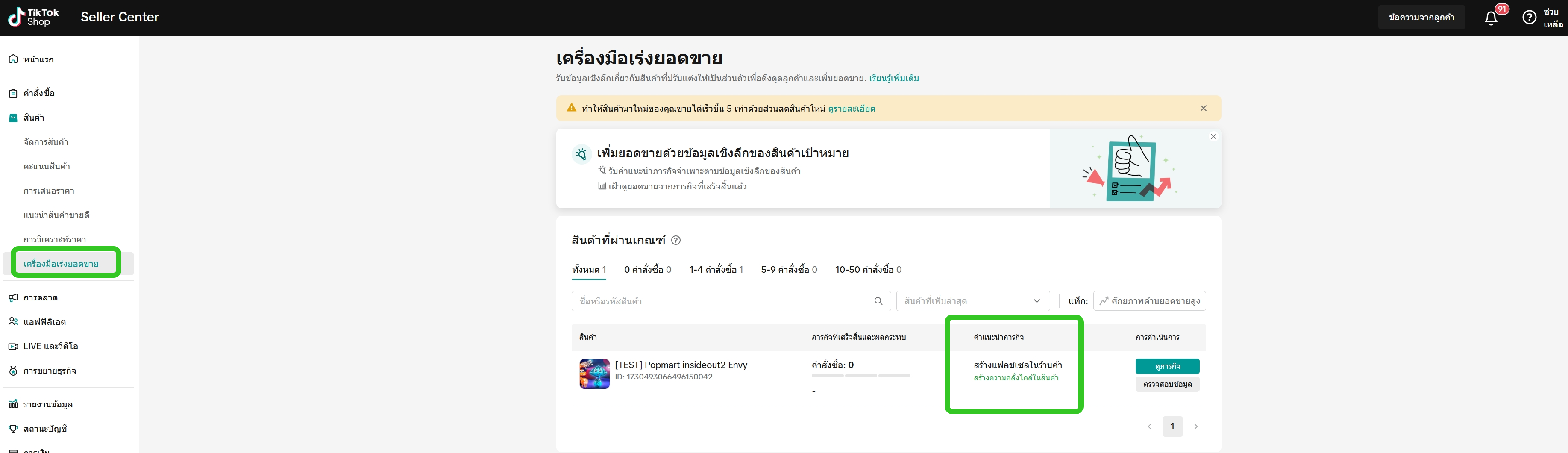
Task: Click the order progress bar for the product
Action: click(861, 376)
